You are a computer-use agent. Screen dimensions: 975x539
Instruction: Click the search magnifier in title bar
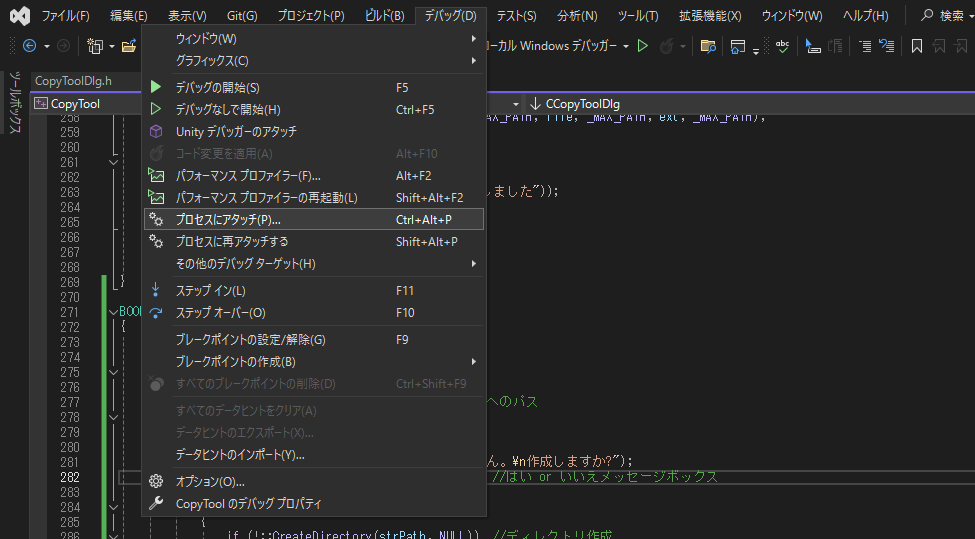pyautogui.click(x=928, y=16)
